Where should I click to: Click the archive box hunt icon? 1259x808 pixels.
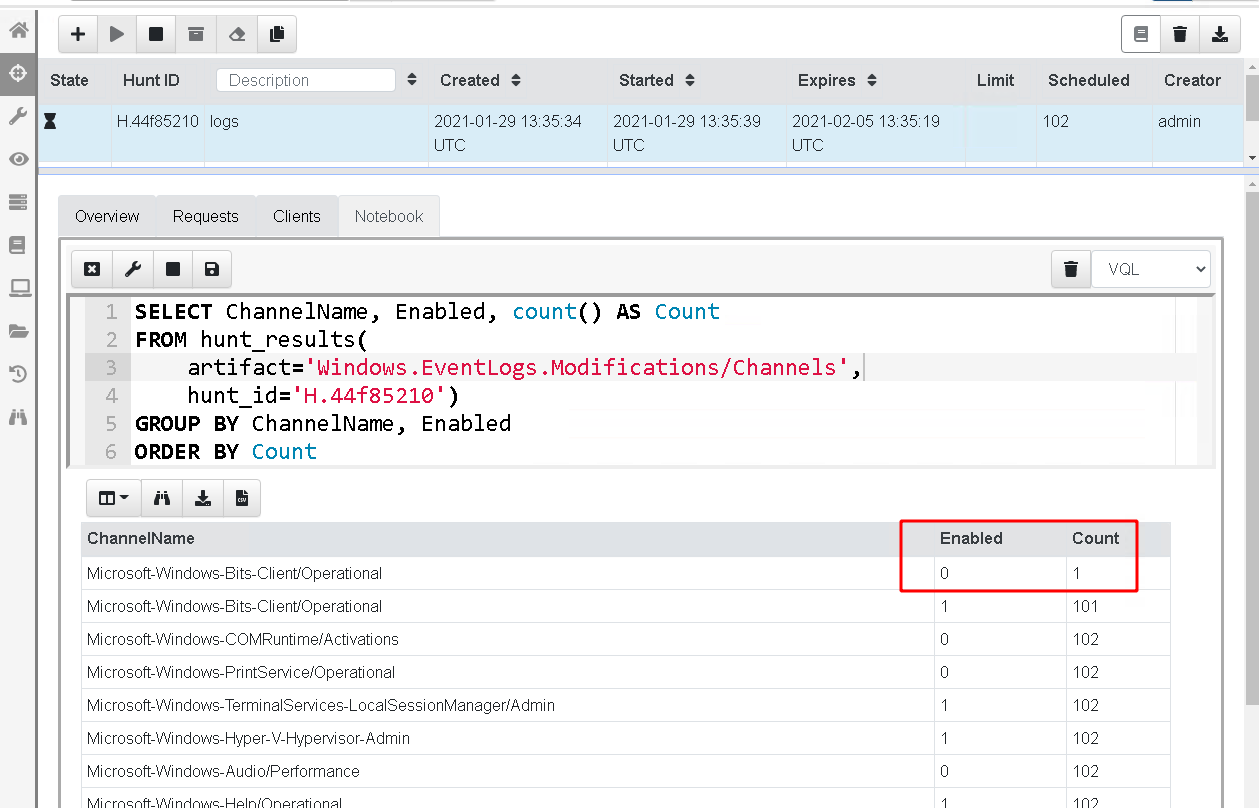196,34
